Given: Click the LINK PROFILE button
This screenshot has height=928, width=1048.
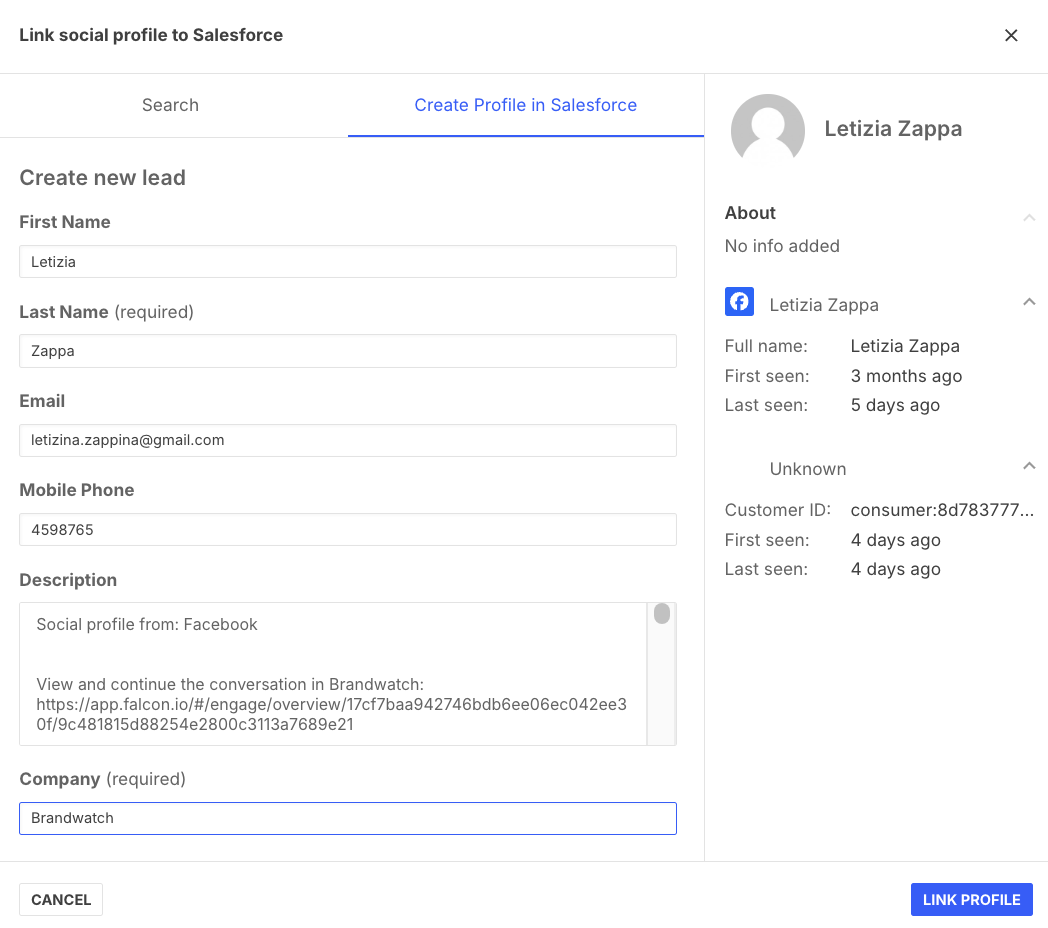Looking at the screenshot, I should pos(971,899).
